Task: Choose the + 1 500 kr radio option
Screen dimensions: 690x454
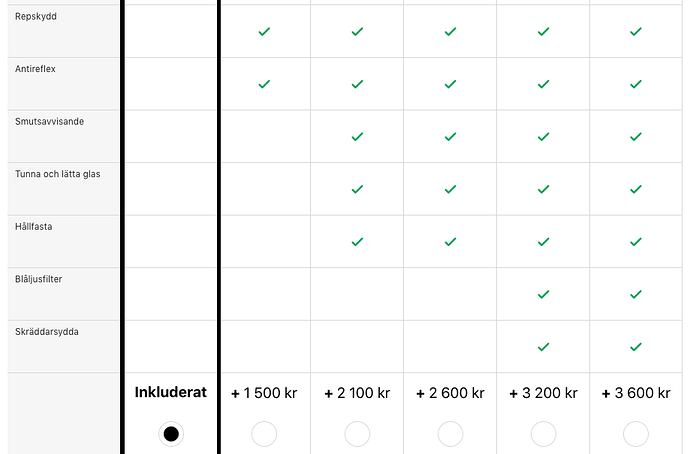Action: pos(264,433)
